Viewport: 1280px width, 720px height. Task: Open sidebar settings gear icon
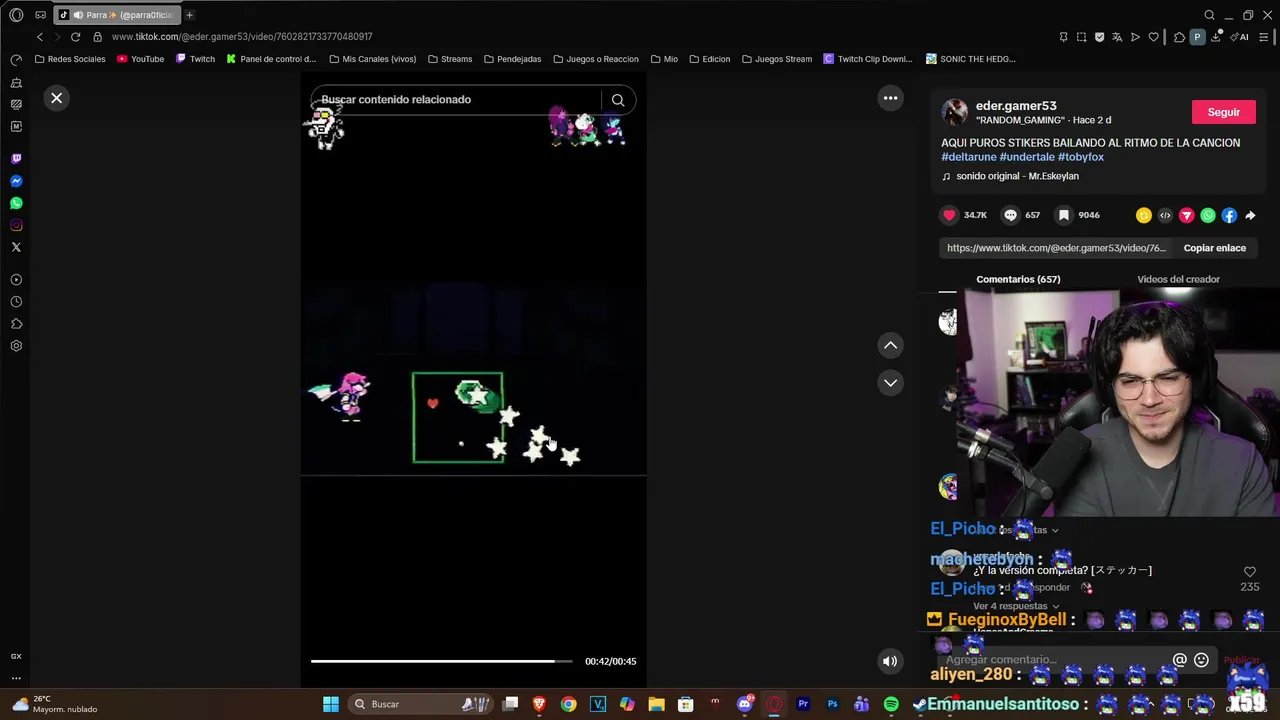[x=16, y=346]
